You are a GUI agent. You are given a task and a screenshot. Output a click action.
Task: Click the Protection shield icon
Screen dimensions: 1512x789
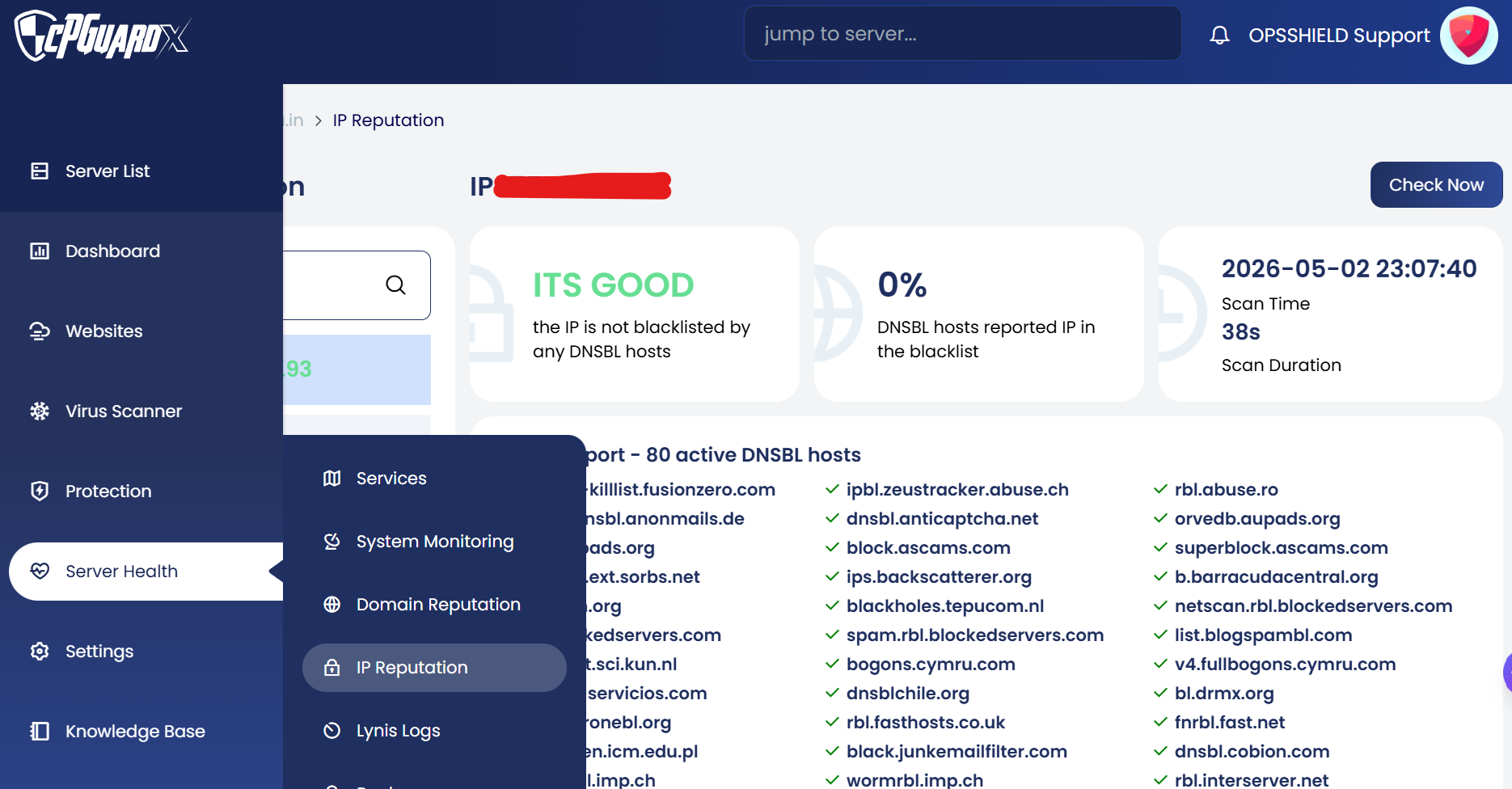pyautogui.click(x=40, y=491)
